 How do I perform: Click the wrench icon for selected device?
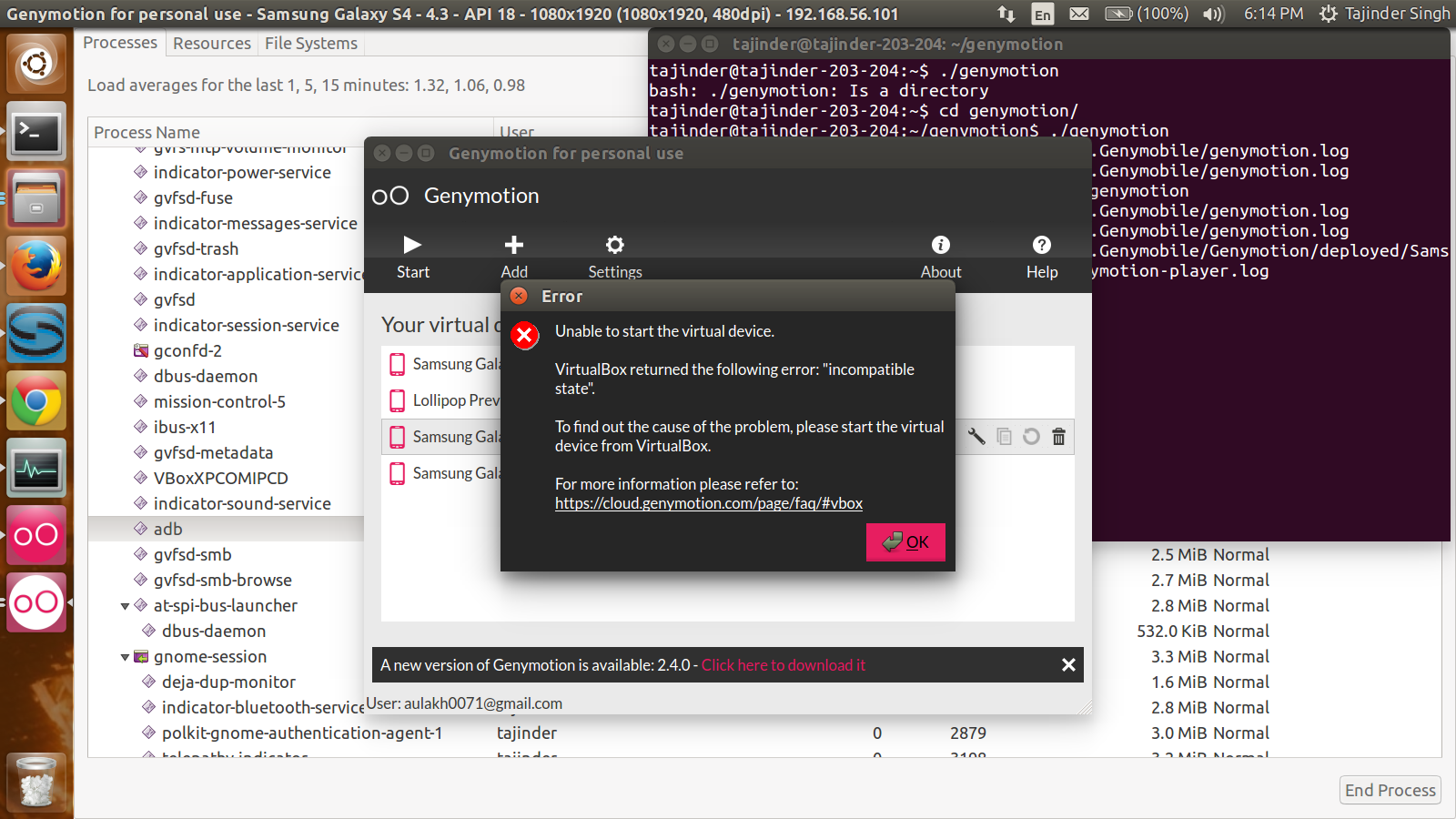pos(976,437)
